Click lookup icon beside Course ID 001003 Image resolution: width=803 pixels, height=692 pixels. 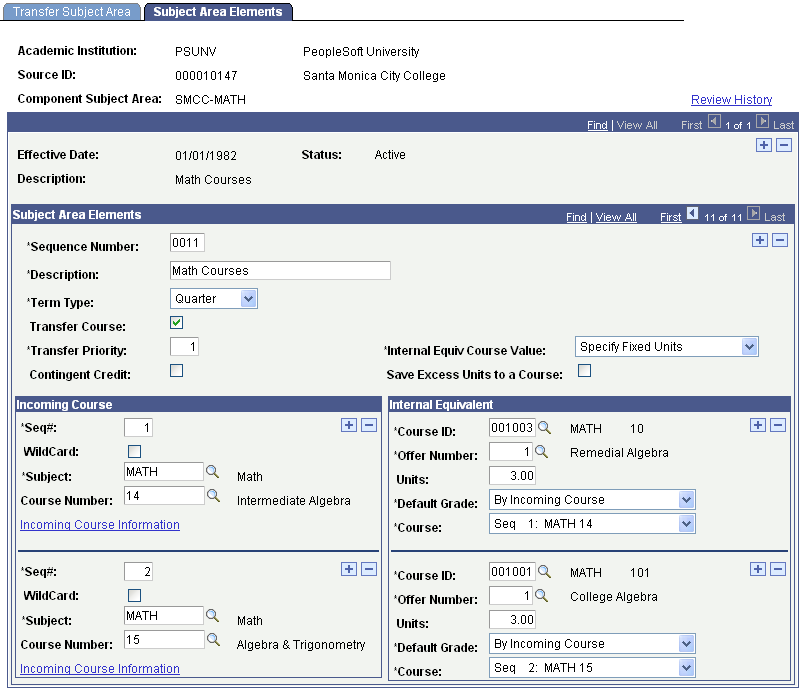click(544, 428)
